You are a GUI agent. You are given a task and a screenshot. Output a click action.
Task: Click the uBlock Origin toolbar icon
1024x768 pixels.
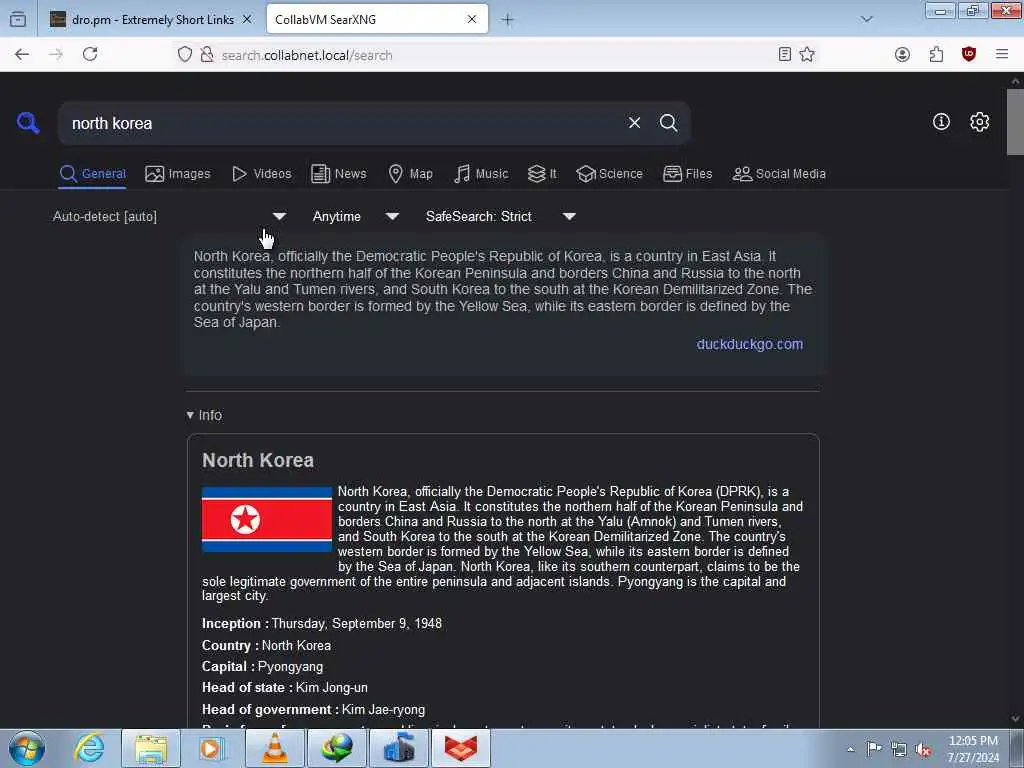969,55
